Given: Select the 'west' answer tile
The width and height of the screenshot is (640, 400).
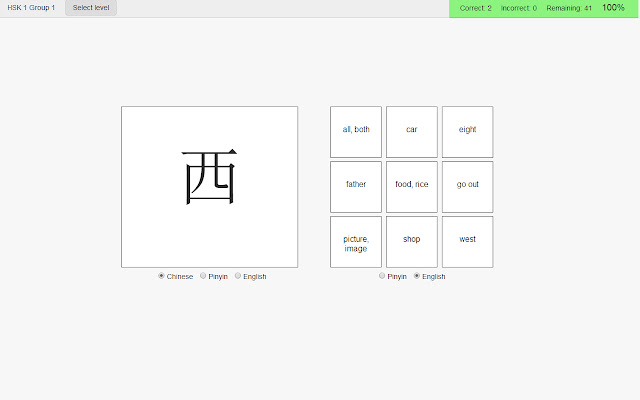Looking at the screenshot, I should point(467,242).
